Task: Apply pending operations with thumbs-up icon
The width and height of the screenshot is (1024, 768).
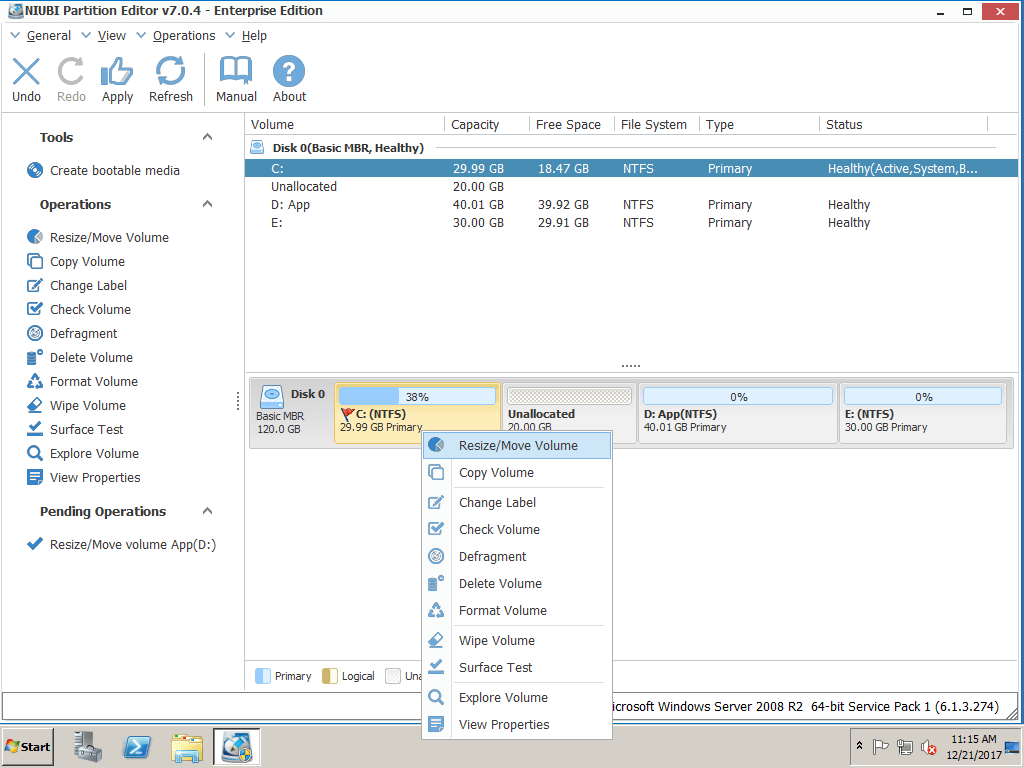Action: (117, 71)
